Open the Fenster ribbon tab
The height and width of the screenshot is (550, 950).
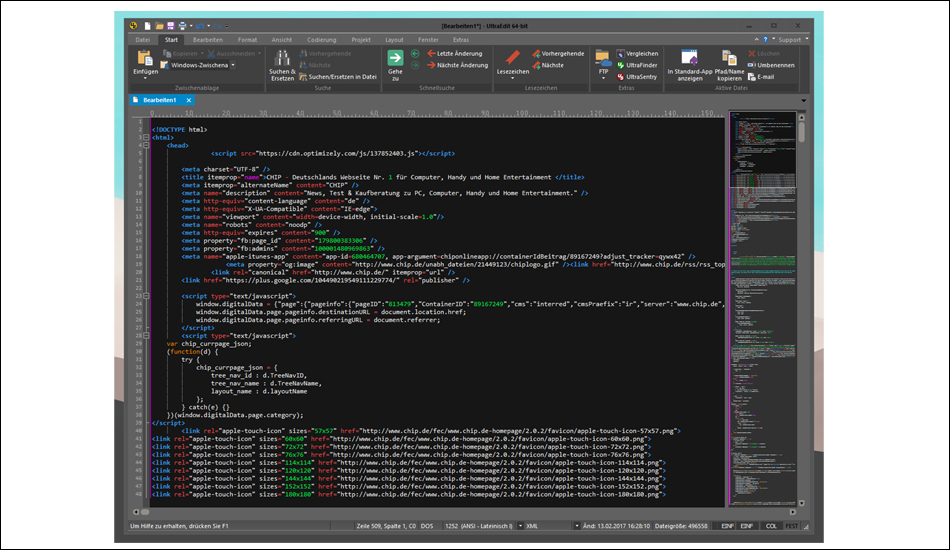pyautogui.click(x=428, y=40)
